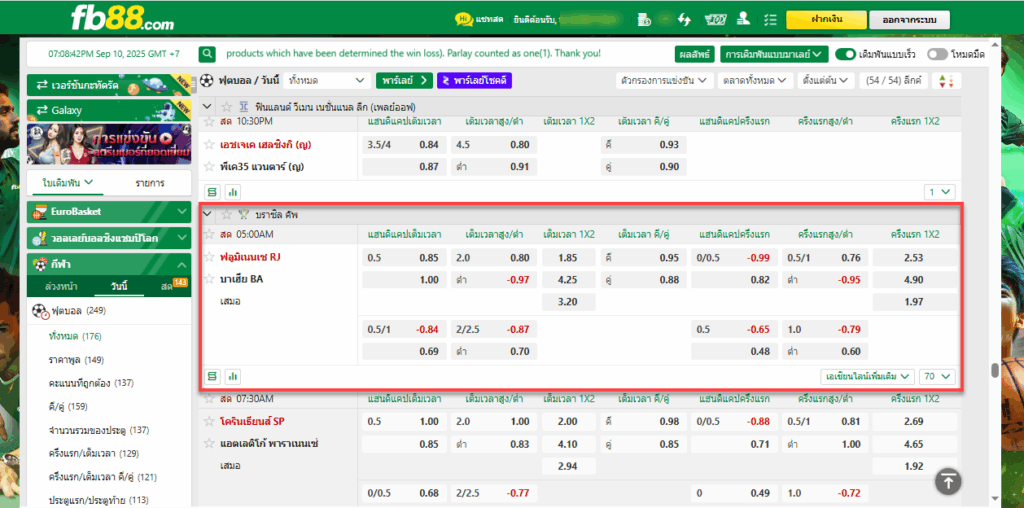Image resolution: width=1024 pixels, height=508 pixels.
Task: Open the ตัวกรองการแข่งขัน filter dropdown
Action: point(664,81)
